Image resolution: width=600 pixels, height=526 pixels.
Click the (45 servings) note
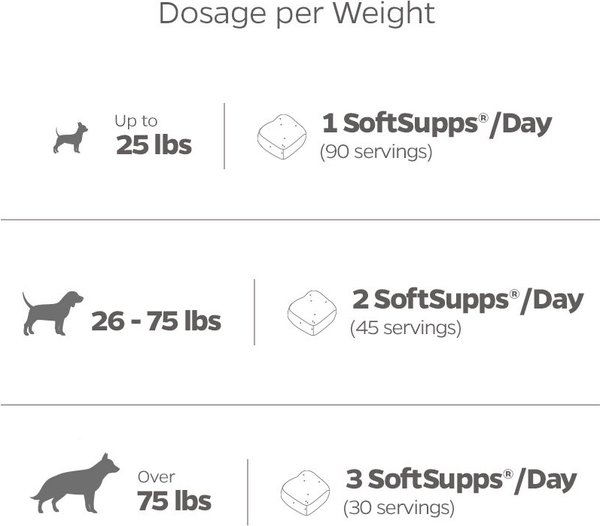(x=404, y=328)
